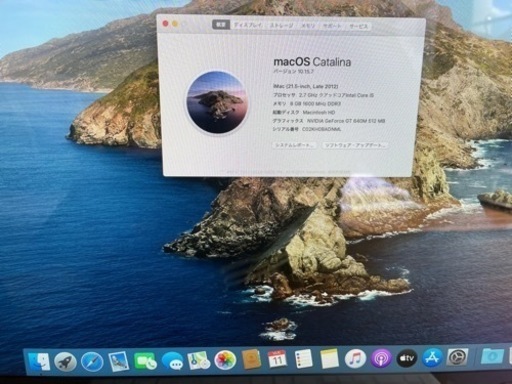Viewport: 512px width, 384px height.
Task: Open Messages speech bubble icon
Action: 172,361
